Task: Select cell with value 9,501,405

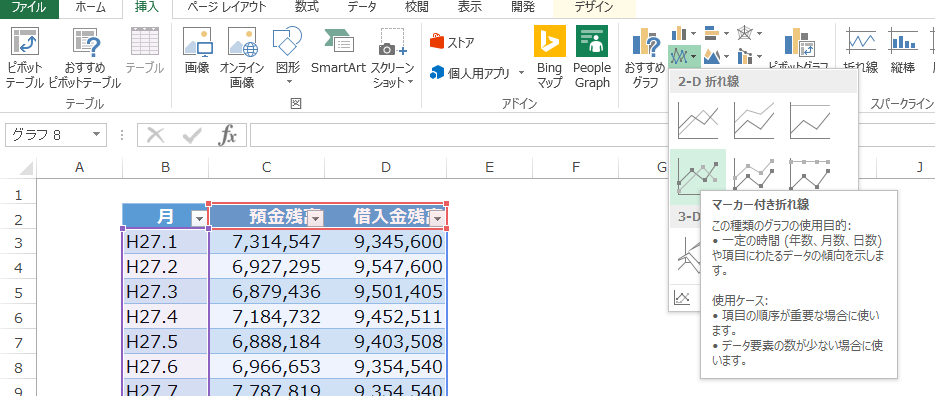Action: [x=386, y=292]
